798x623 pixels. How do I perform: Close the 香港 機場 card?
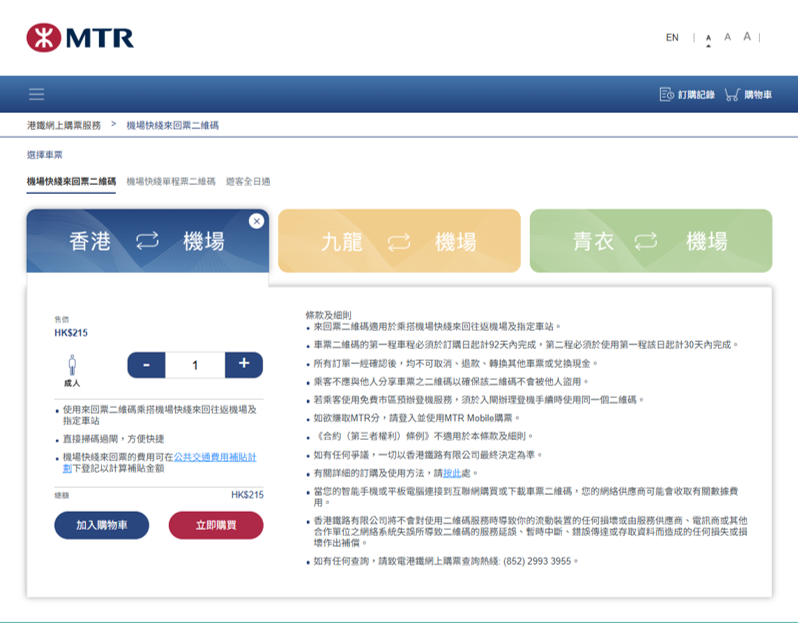pyautogui.click(x=256, y=221)
